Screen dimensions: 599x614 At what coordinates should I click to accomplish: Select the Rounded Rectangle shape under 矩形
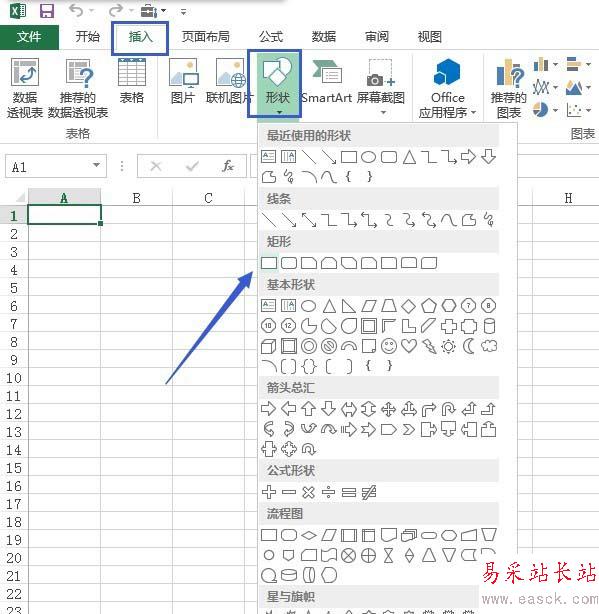pyautogui.click(x=289, y=263)
